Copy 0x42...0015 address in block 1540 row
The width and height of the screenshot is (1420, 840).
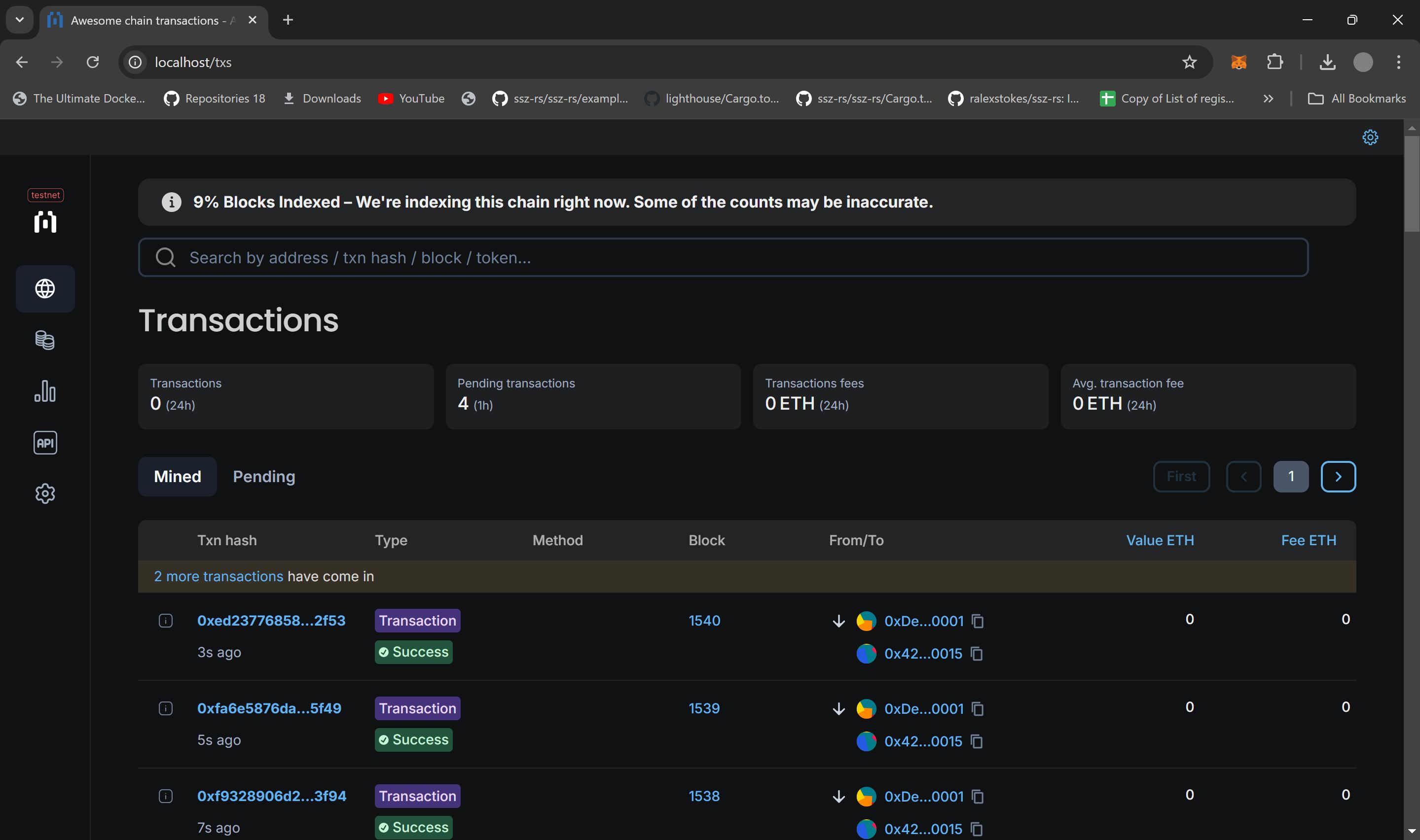pyautogui.click(x=977, y=654)
